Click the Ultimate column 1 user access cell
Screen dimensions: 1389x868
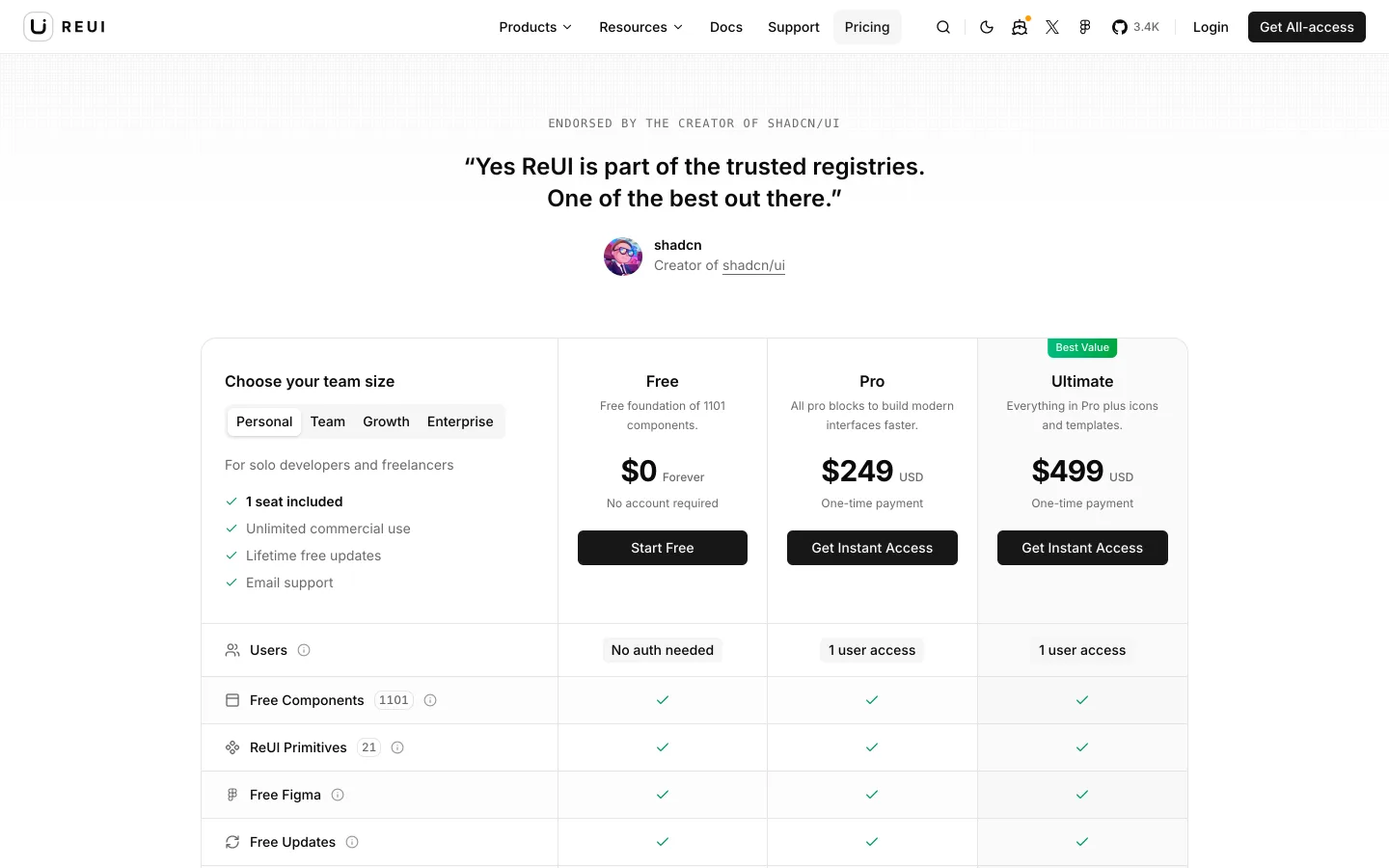click(1082, 650)
